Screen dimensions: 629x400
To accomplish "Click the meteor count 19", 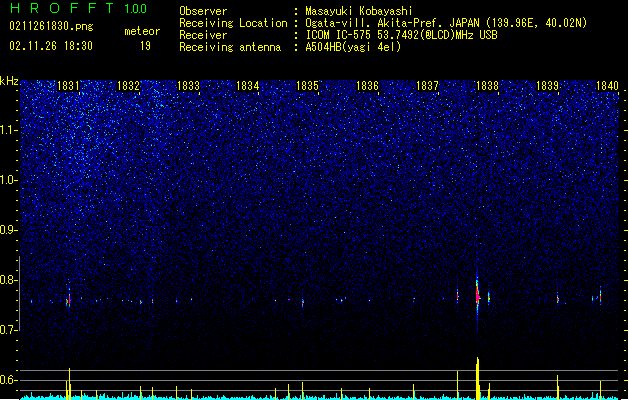I will (145, 46).
